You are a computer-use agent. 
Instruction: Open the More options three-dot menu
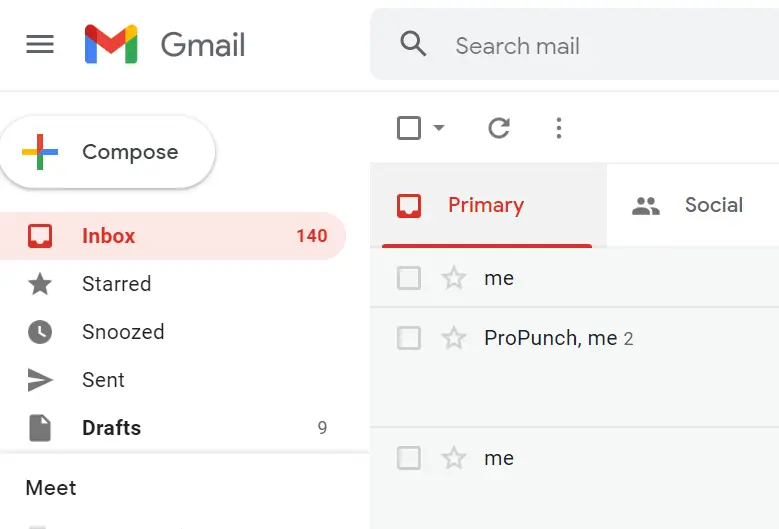[x=559, y=128]
